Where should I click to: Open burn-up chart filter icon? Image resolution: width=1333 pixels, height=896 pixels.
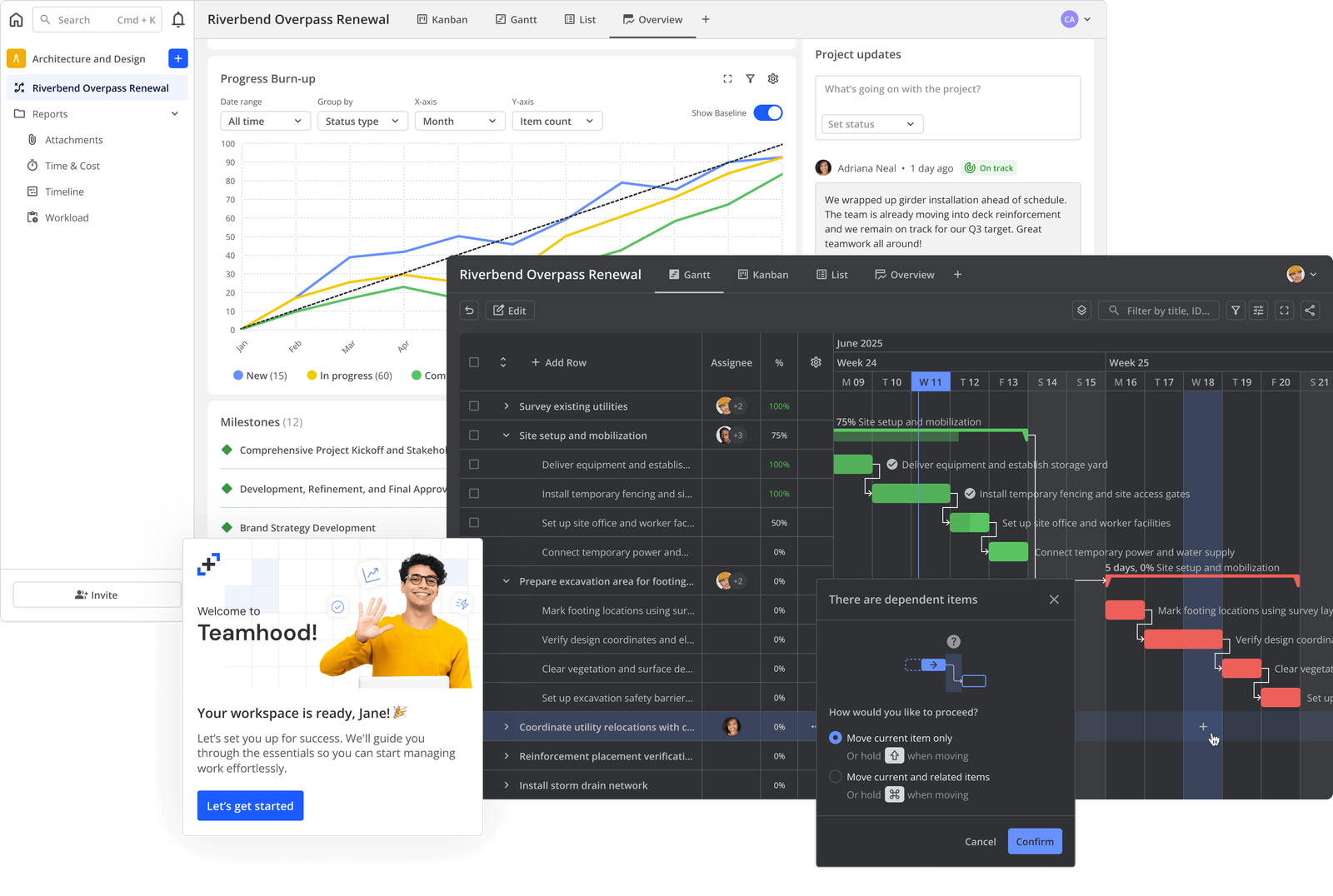coord(750,78)
